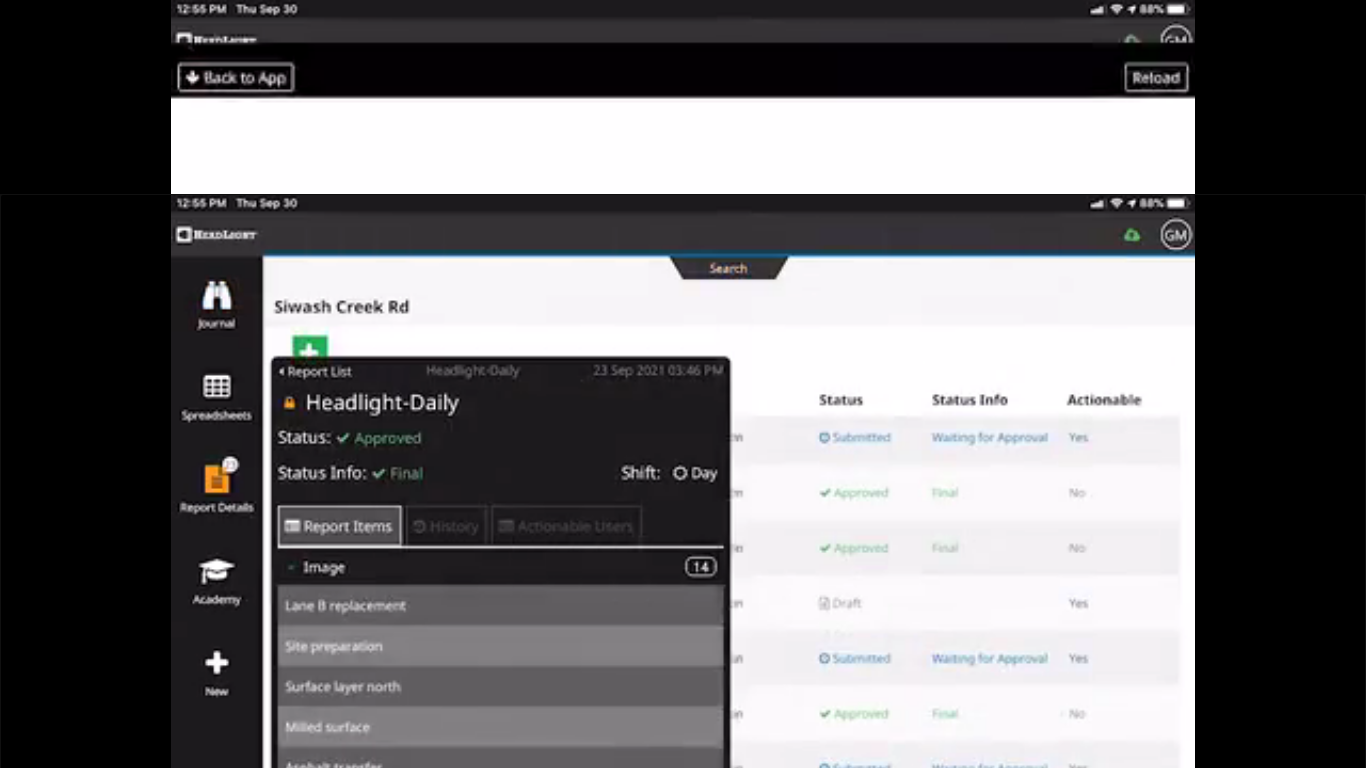Select the Day shift radio button

tap(680, 474)
